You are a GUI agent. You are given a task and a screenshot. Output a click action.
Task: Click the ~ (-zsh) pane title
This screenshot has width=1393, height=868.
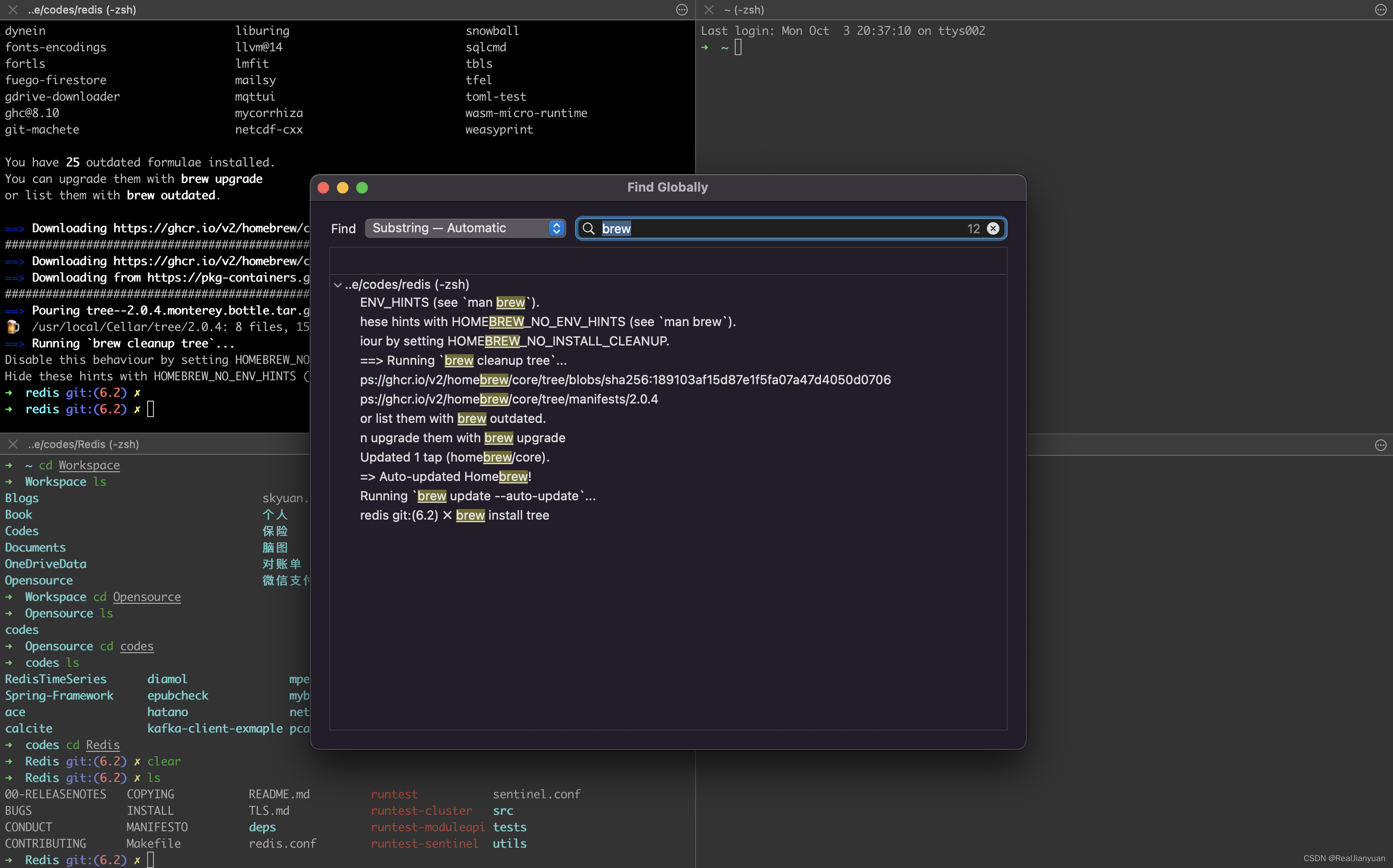coord(743,10)
